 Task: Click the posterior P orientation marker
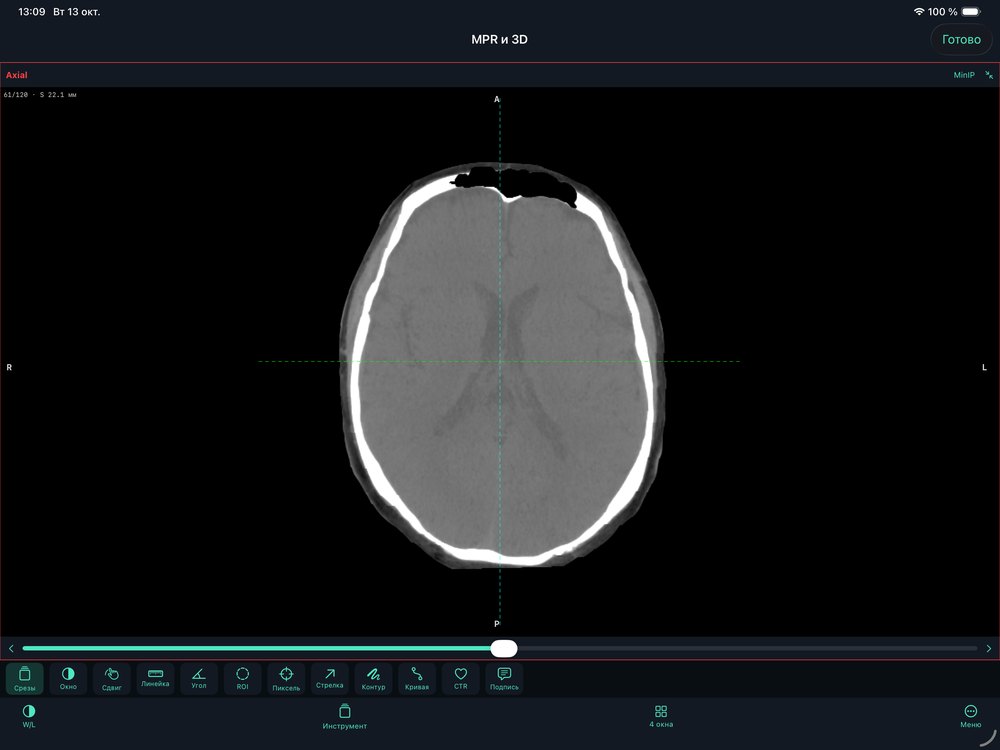tap(497, 624)
